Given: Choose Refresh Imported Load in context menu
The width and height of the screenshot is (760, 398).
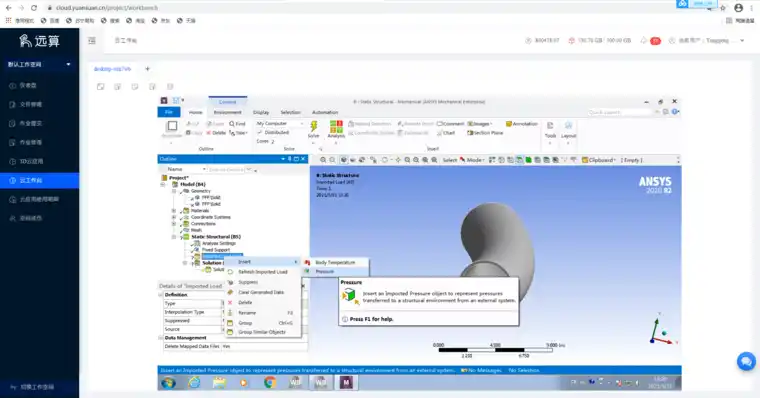Looking at the screenshot, I should tap(262, 272).
